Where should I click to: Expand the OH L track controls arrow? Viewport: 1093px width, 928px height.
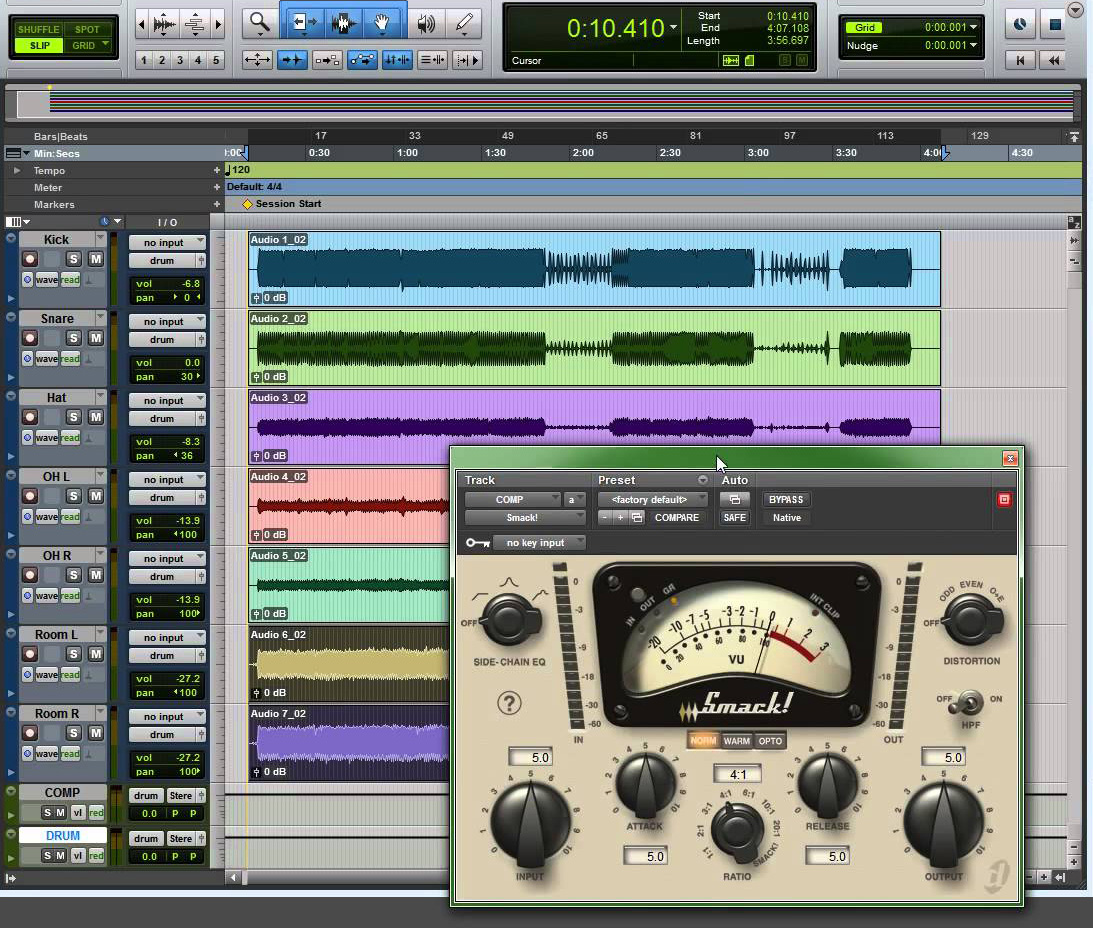pos(11,533)
